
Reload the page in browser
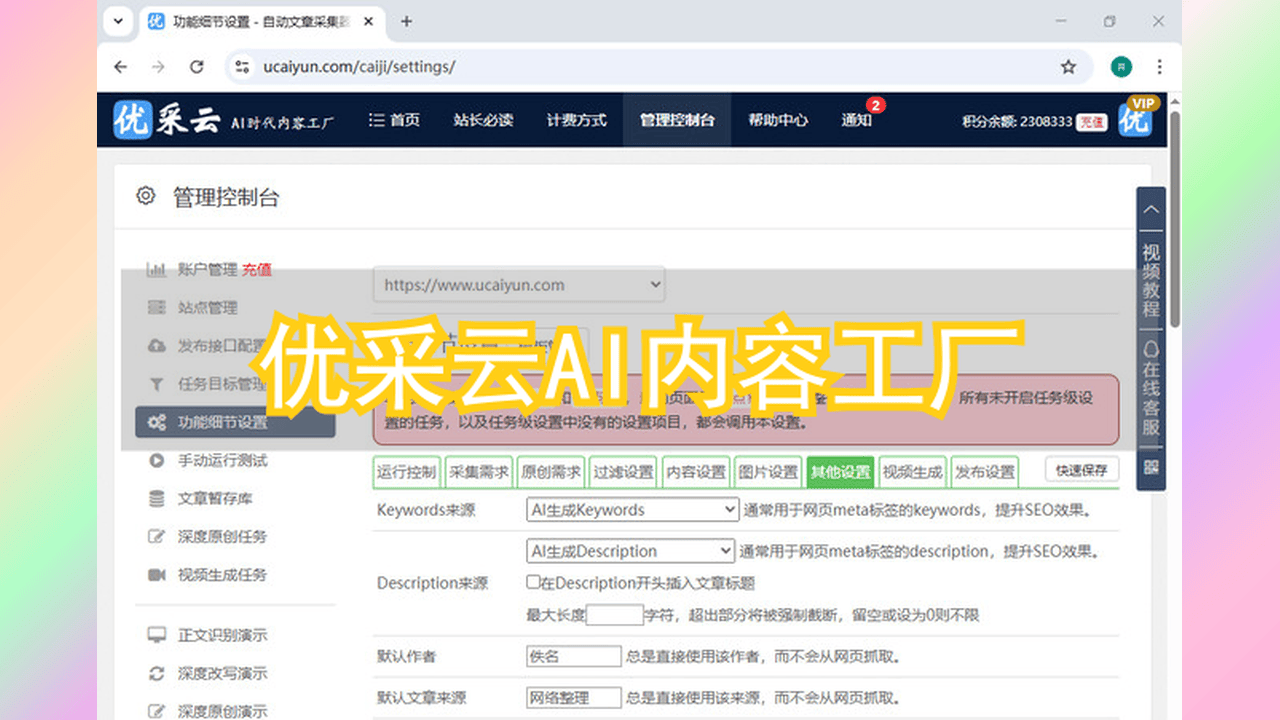point(197,67)
